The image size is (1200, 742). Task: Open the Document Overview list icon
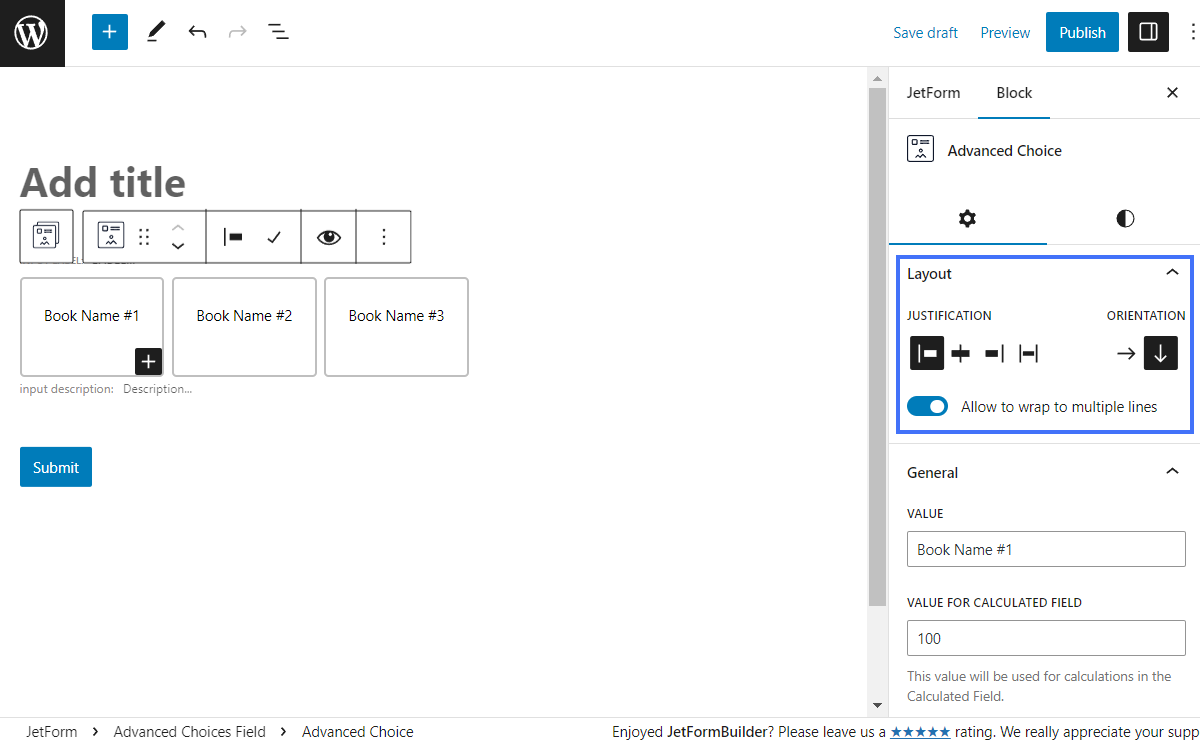tap(278, 32)
